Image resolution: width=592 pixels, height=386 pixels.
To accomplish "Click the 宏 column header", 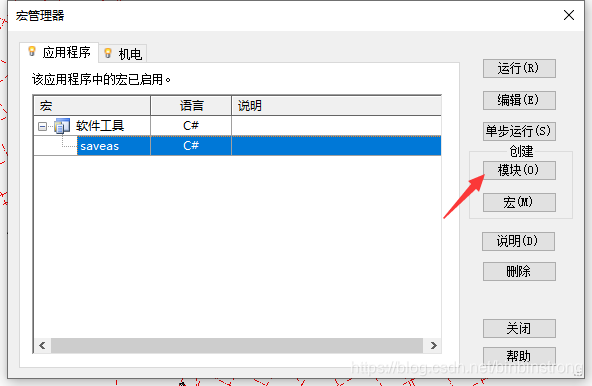I will pos(92,105).
